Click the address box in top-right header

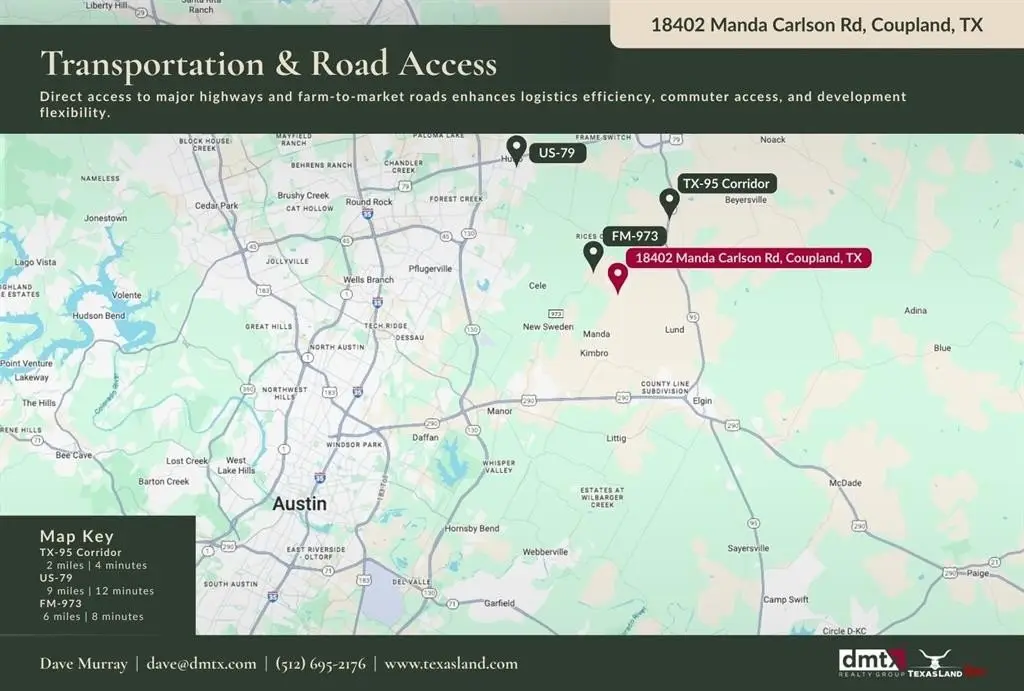pyautogui.click(x=816, y=25)
